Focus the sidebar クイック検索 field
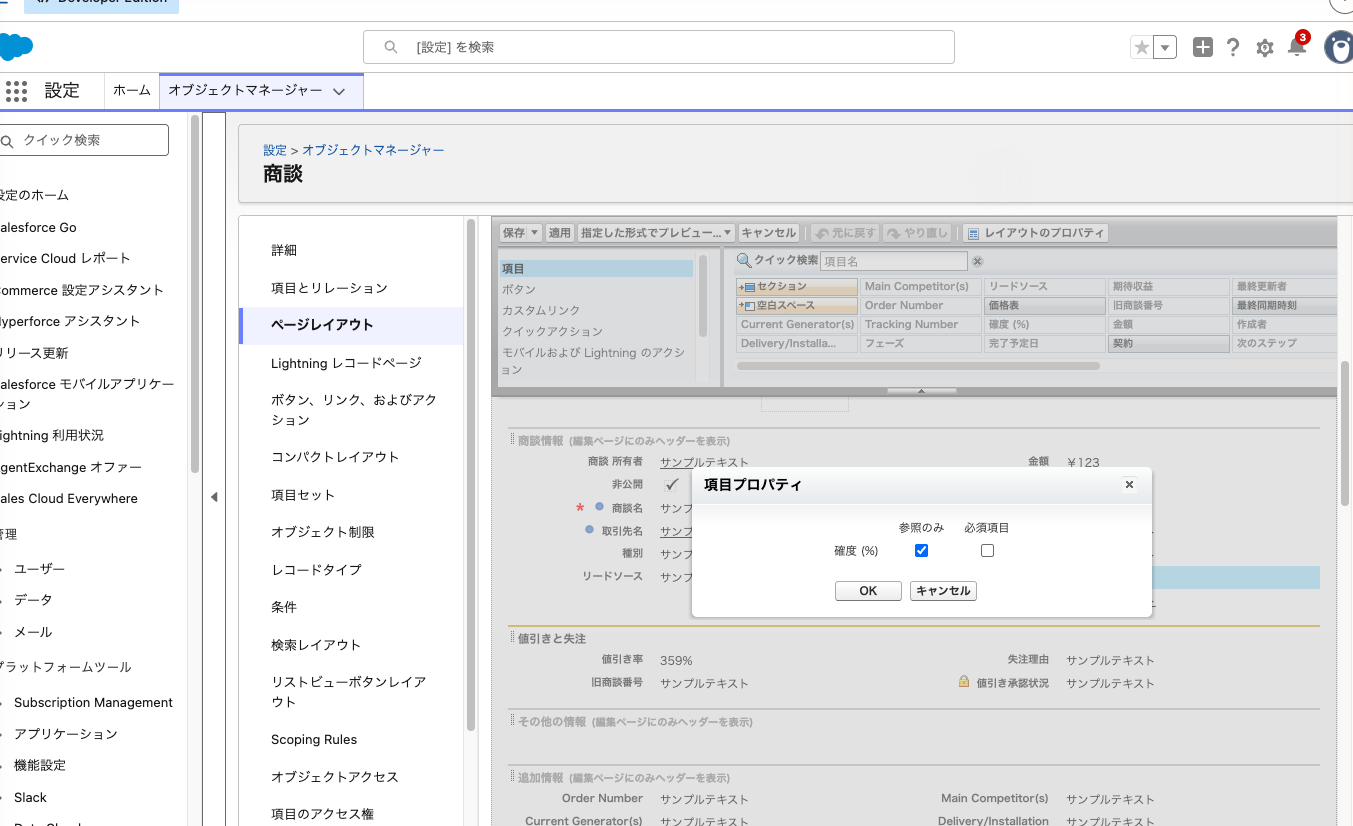Screen dimensions: 1353x826 pos(84,140)
